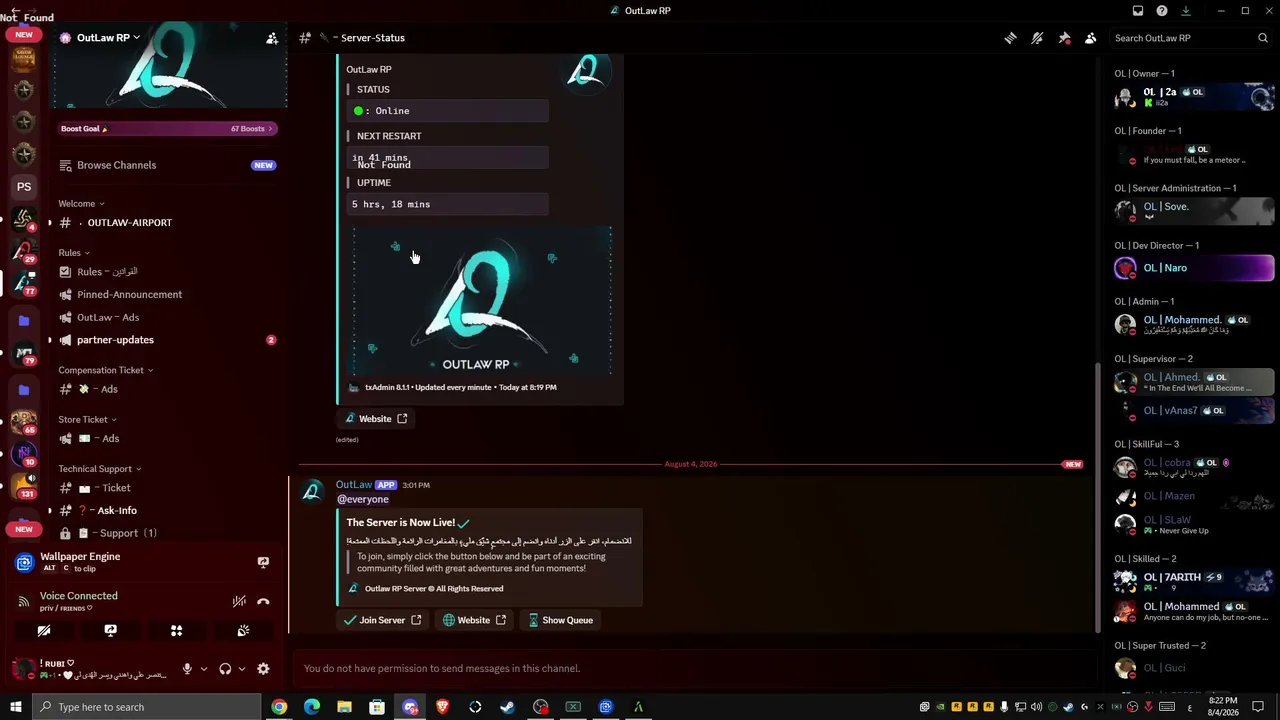Toggle the member list panel
Viewport: 1280px width, 720px height.
[1091, 38]
